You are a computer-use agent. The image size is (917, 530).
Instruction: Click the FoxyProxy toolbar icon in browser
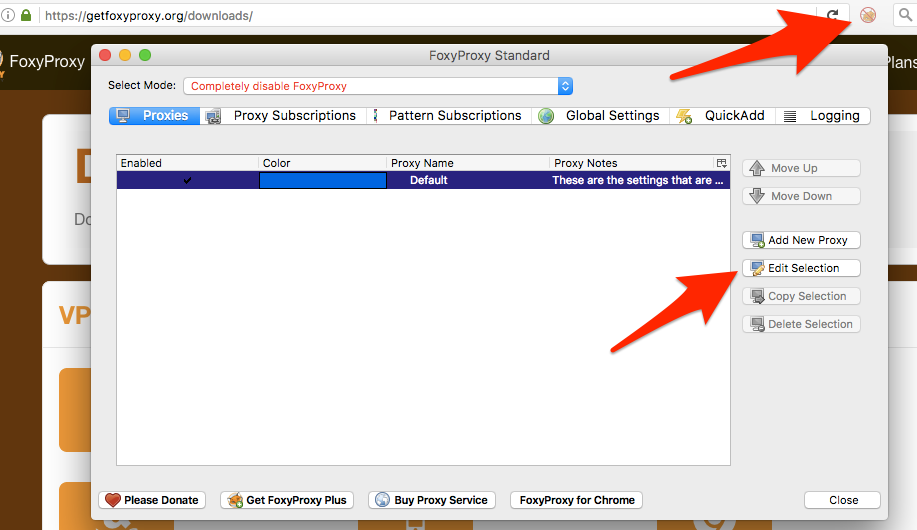(x=868, y=15)
